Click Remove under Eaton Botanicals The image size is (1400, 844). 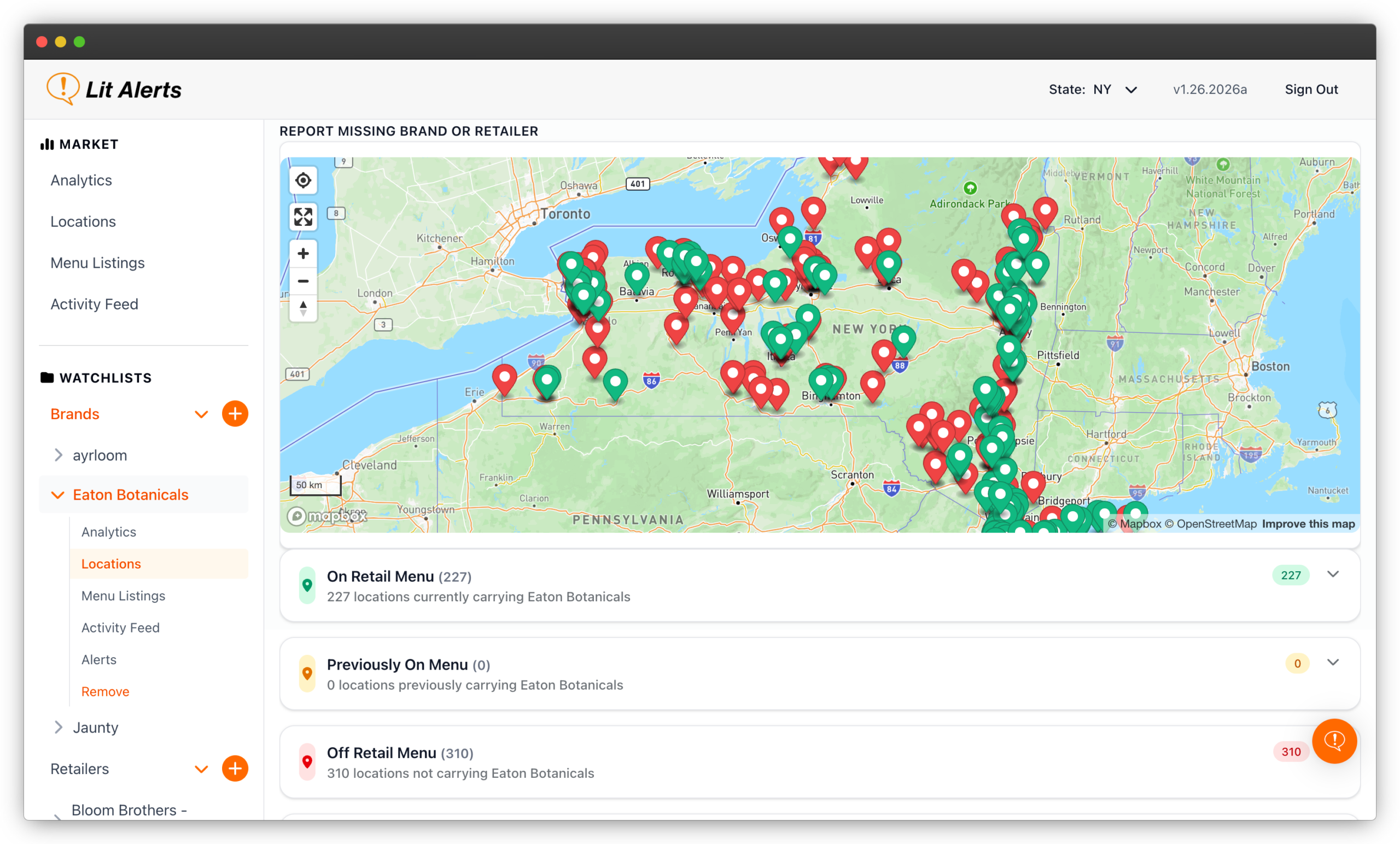(x=105, y=691)
